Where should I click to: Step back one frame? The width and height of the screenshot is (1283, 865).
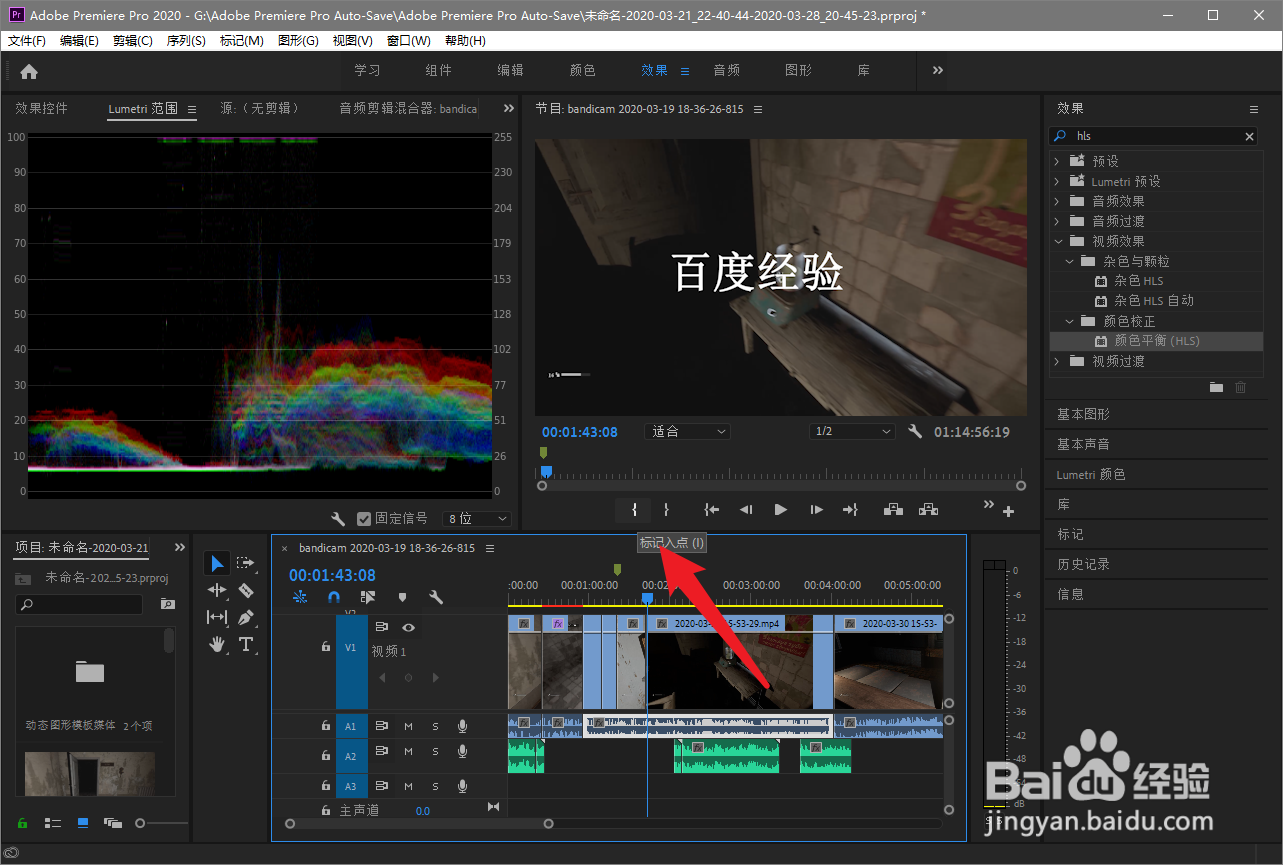(746, 509)
